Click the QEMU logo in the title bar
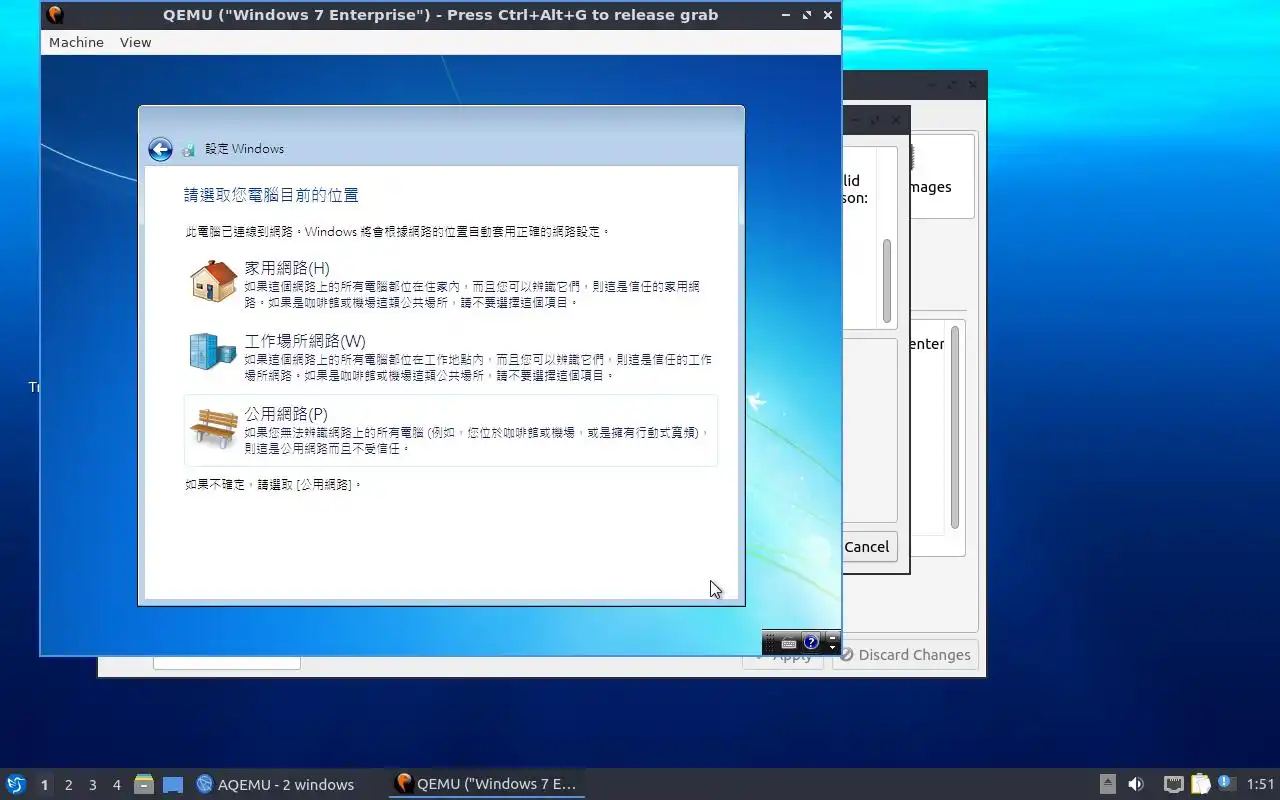This screenshot has width=1280, height=800. click(55, 15)
